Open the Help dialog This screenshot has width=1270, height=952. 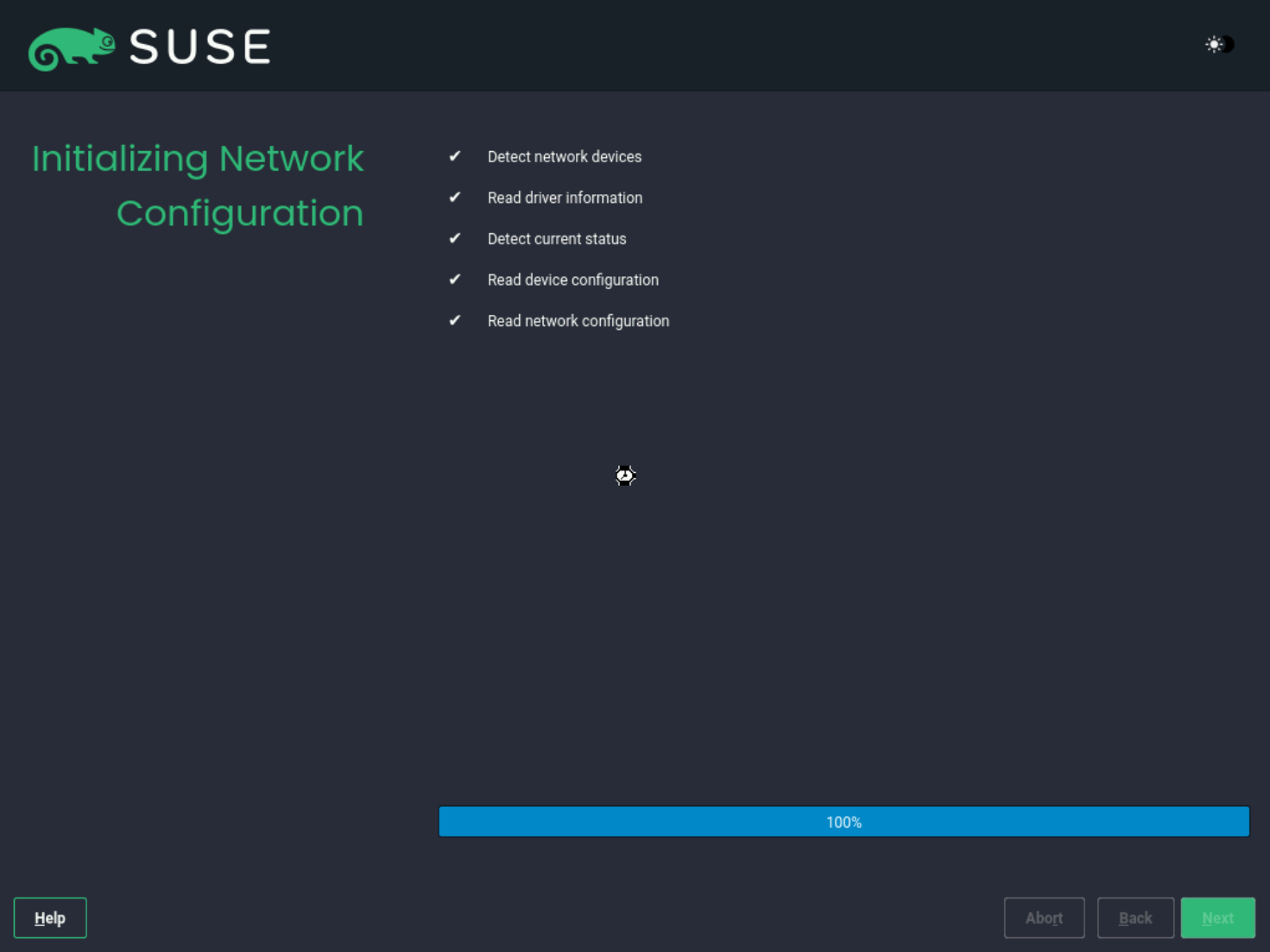click(x=50, y=917)
